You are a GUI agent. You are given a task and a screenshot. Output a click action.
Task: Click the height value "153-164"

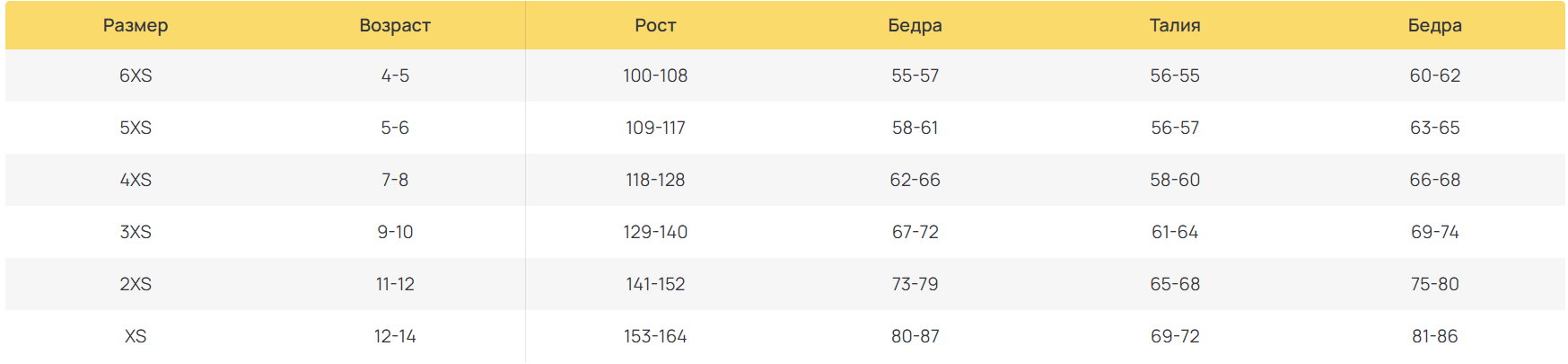click(655, 336)
